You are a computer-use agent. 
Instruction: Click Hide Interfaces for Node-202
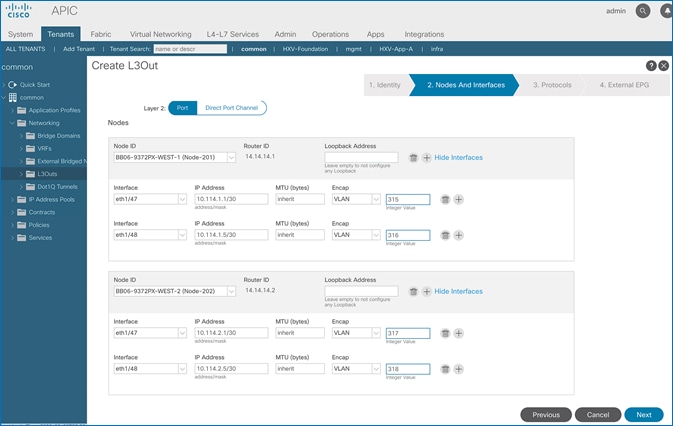tap(458, 291)
